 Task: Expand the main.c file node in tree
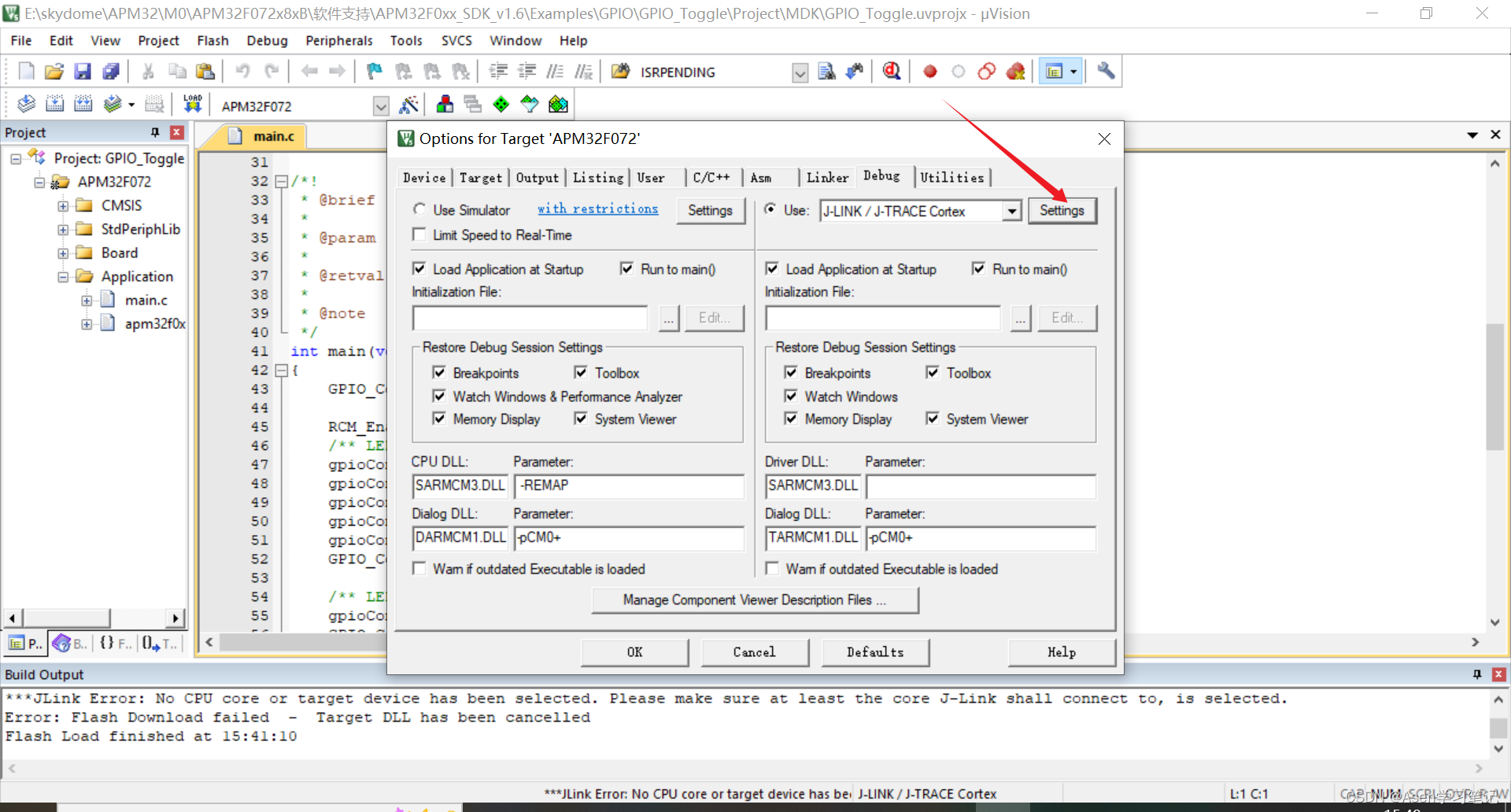(x=87, y=301)
